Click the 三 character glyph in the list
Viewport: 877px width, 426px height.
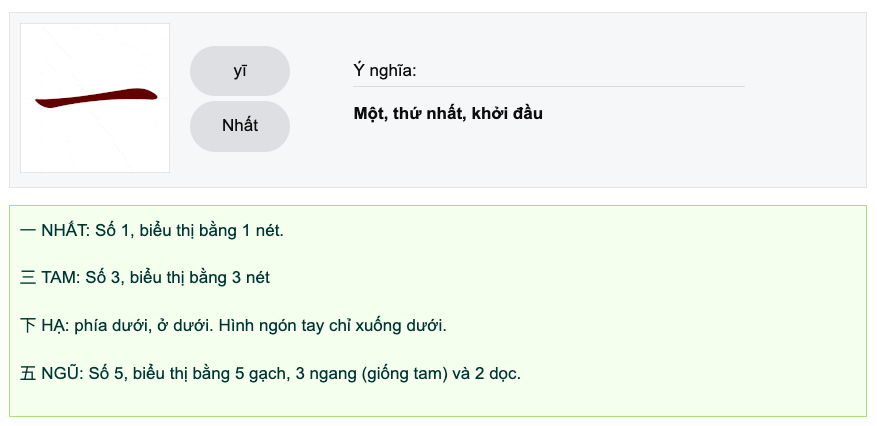tap(28, 278)
